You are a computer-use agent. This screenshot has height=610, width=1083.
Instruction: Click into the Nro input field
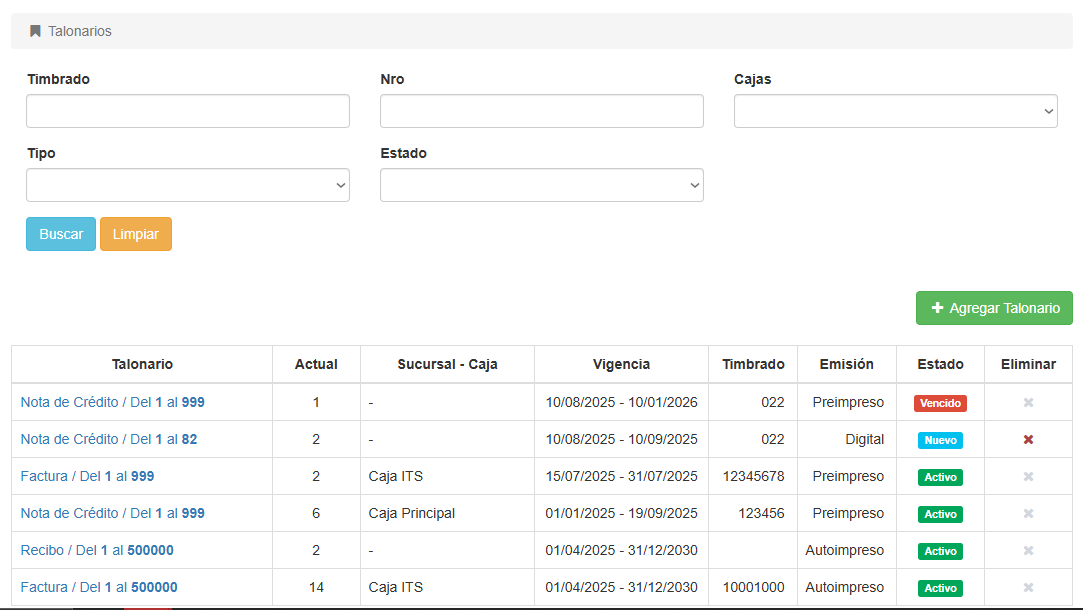coord(541,111)
